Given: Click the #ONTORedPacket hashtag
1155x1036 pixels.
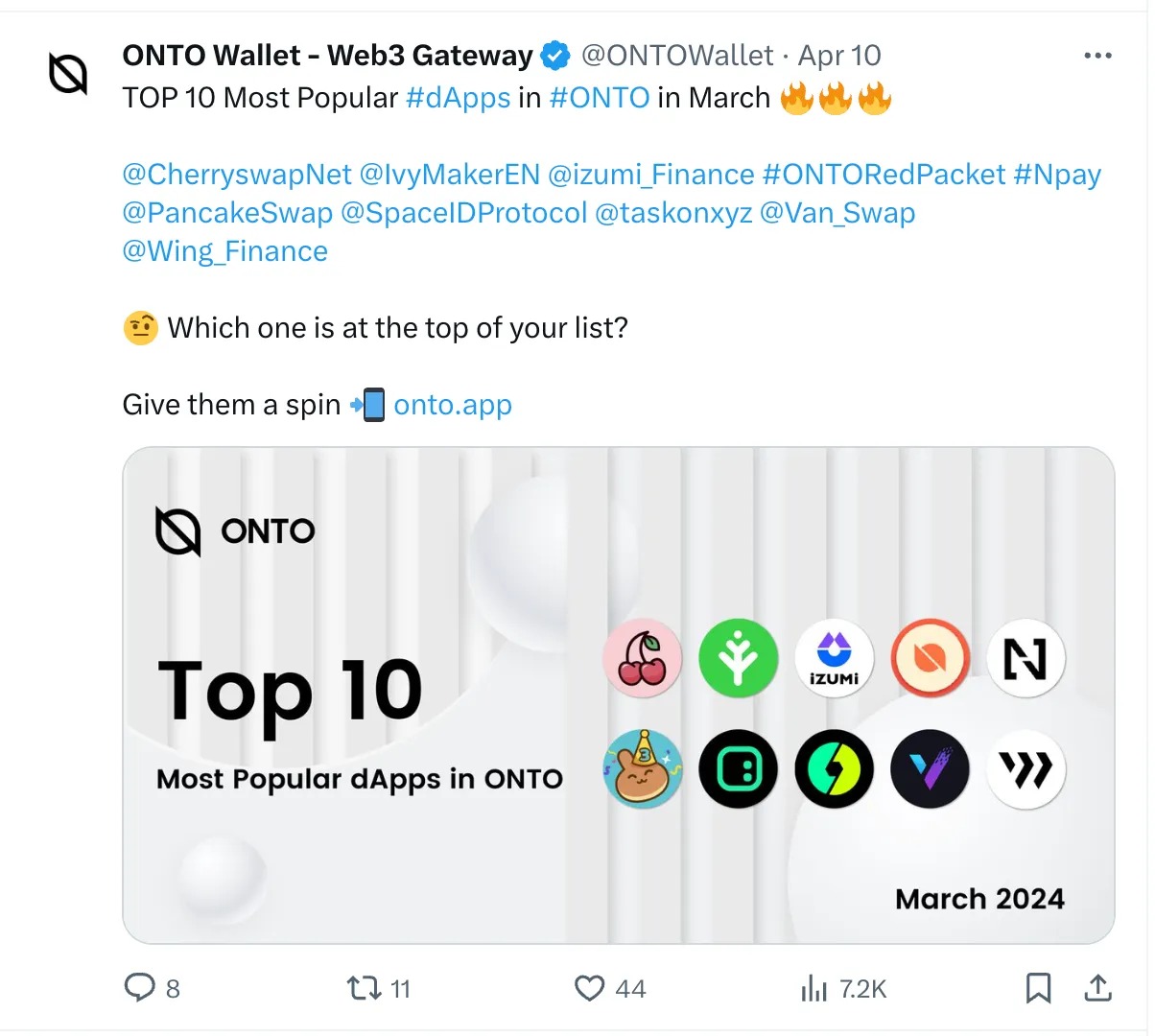Looking at the screenshot, I should 884,175.
